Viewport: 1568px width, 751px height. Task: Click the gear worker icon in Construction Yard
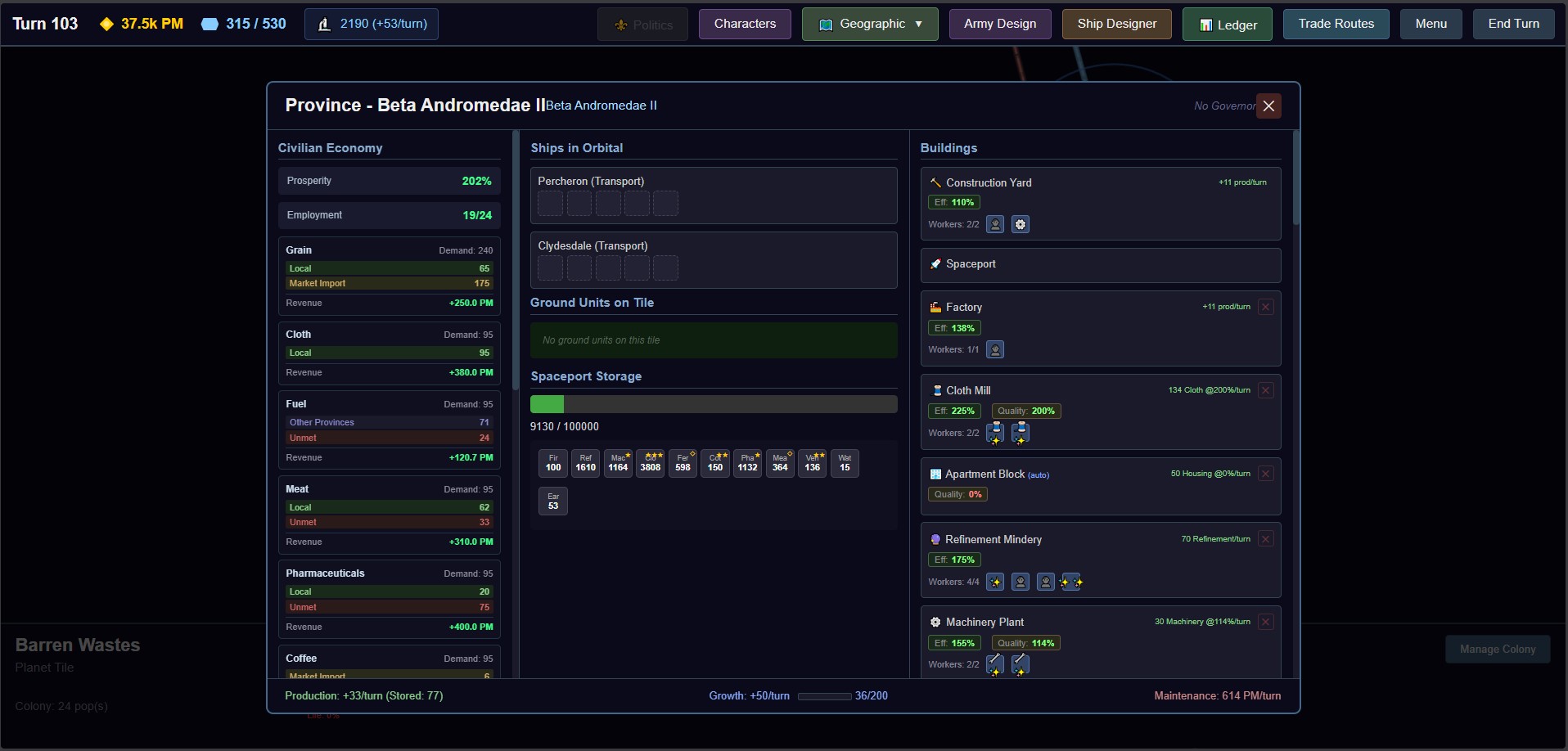[x=1020, y=224]
